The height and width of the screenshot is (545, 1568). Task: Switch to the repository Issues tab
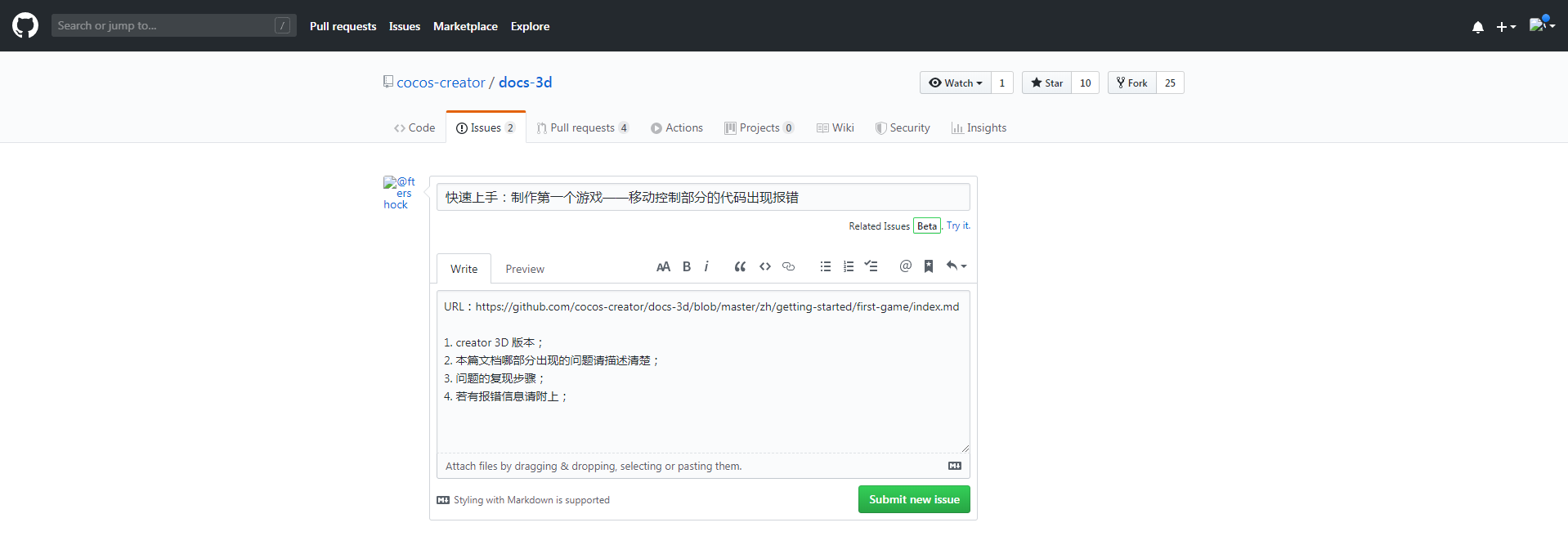tap(486, 127)
